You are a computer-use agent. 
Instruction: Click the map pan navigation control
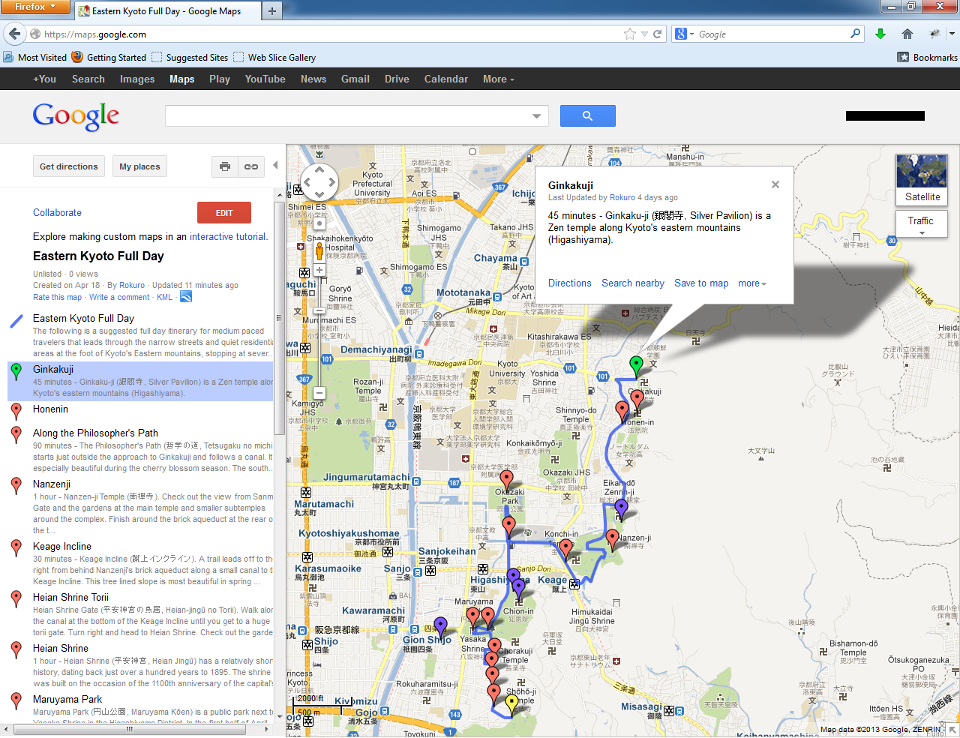click(319, 182)
